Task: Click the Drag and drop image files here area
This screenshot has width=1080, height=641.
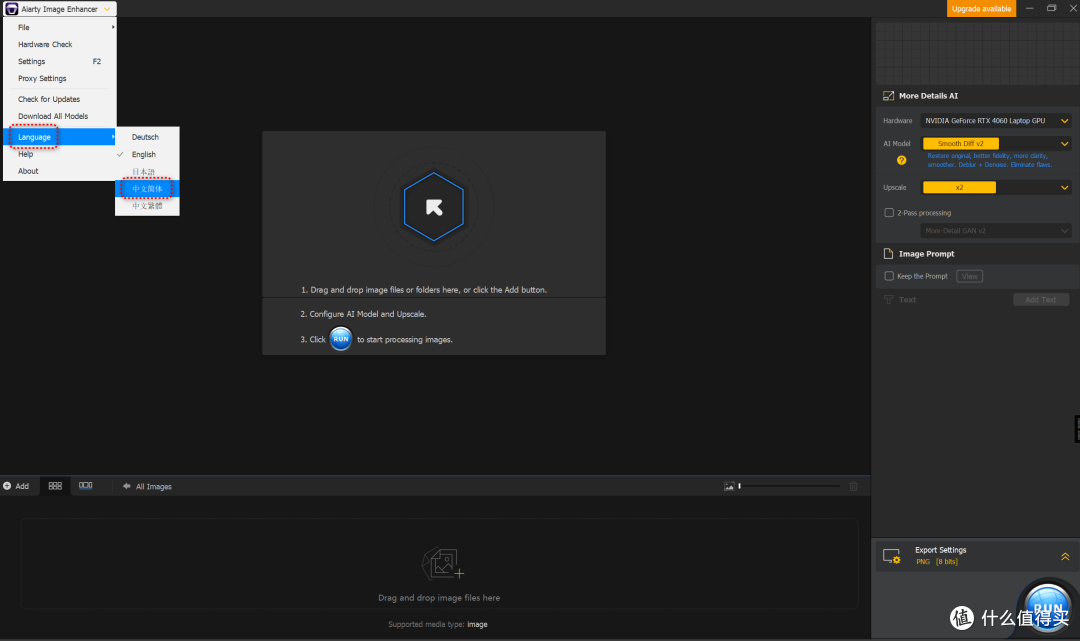Action: (439, 564)
